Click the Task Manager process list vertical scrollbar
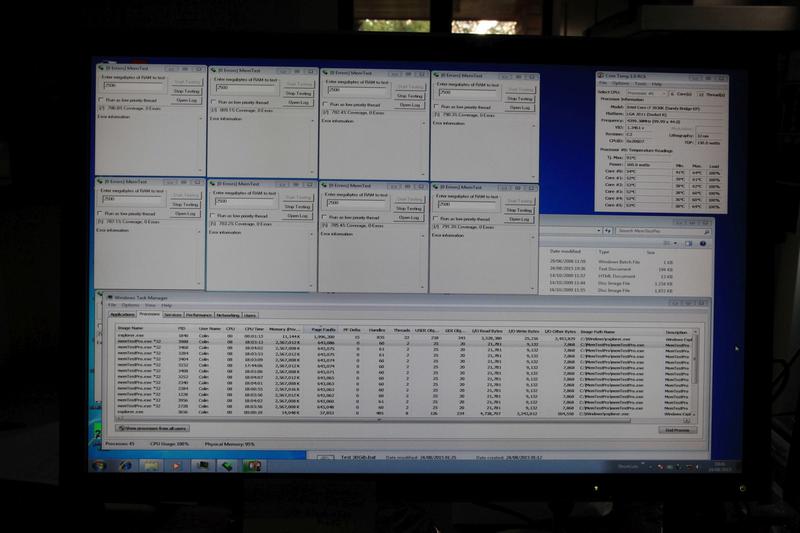 tap(695, 375)
